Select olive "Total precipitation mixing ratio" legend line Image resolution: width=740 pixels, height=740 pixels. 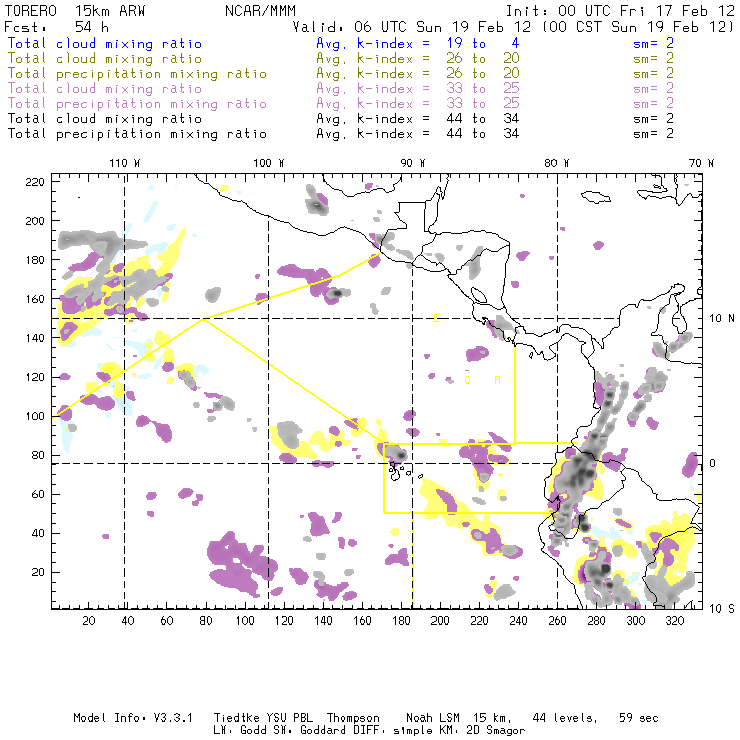click(137, 74)
